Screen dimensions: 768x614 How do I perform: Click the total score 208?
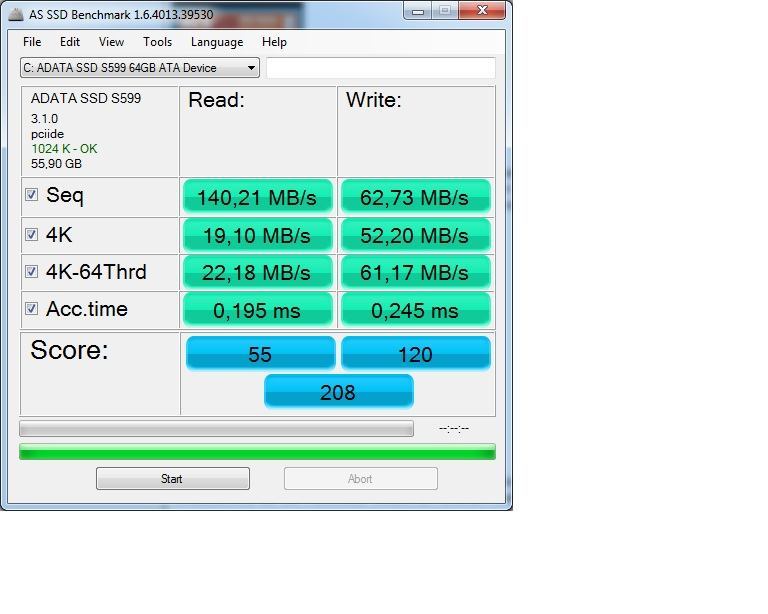[338, 392]
